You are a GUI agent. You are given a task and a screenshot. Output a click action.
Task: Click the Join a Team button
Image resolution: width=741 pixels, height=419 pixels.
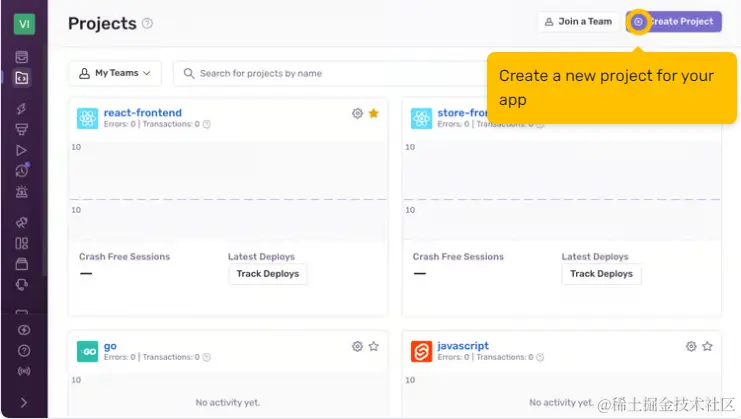[x=578, y=22]
